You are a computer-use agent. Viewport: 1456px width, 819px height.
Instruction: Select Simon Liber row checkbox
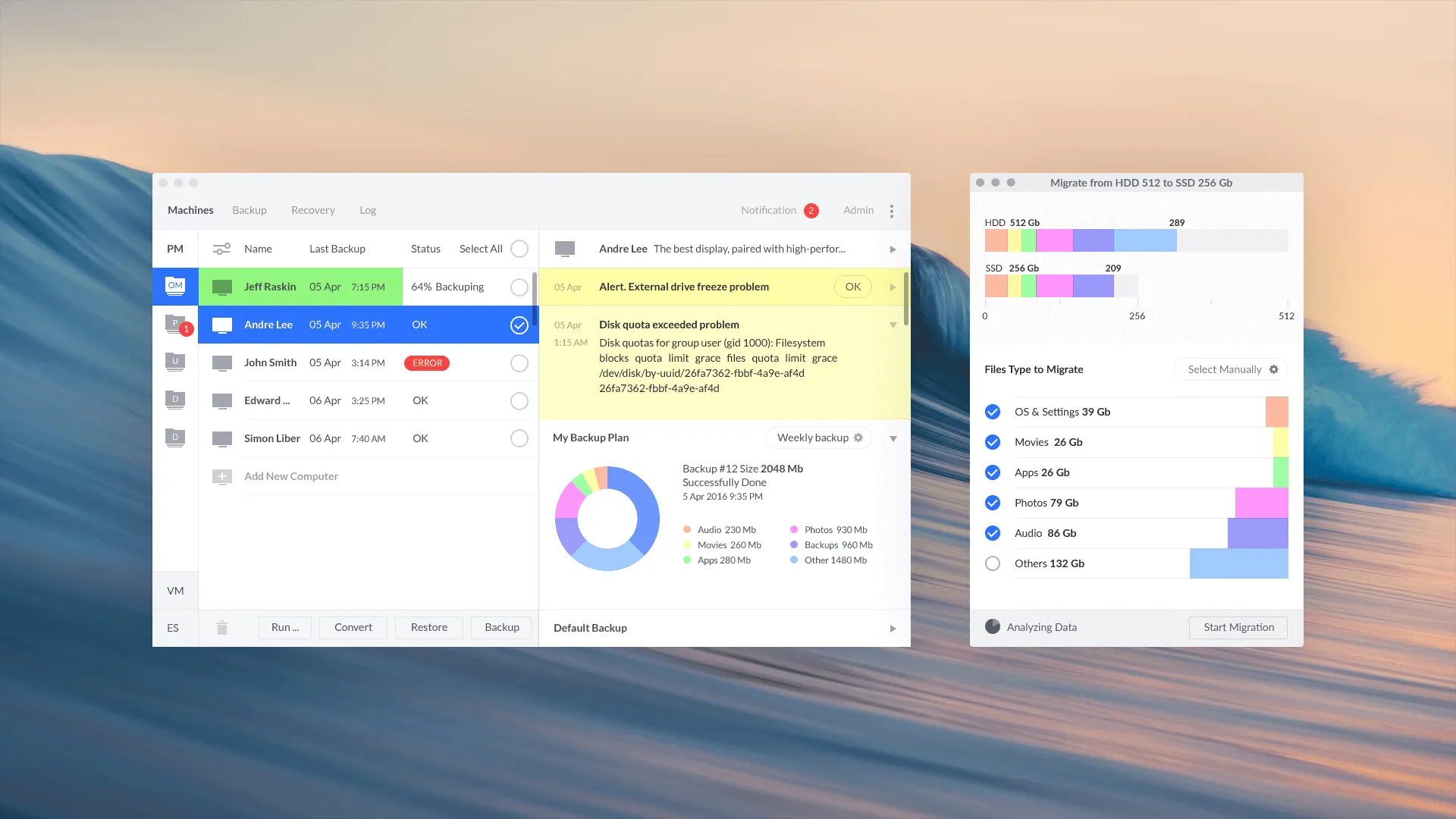(519, 438)
